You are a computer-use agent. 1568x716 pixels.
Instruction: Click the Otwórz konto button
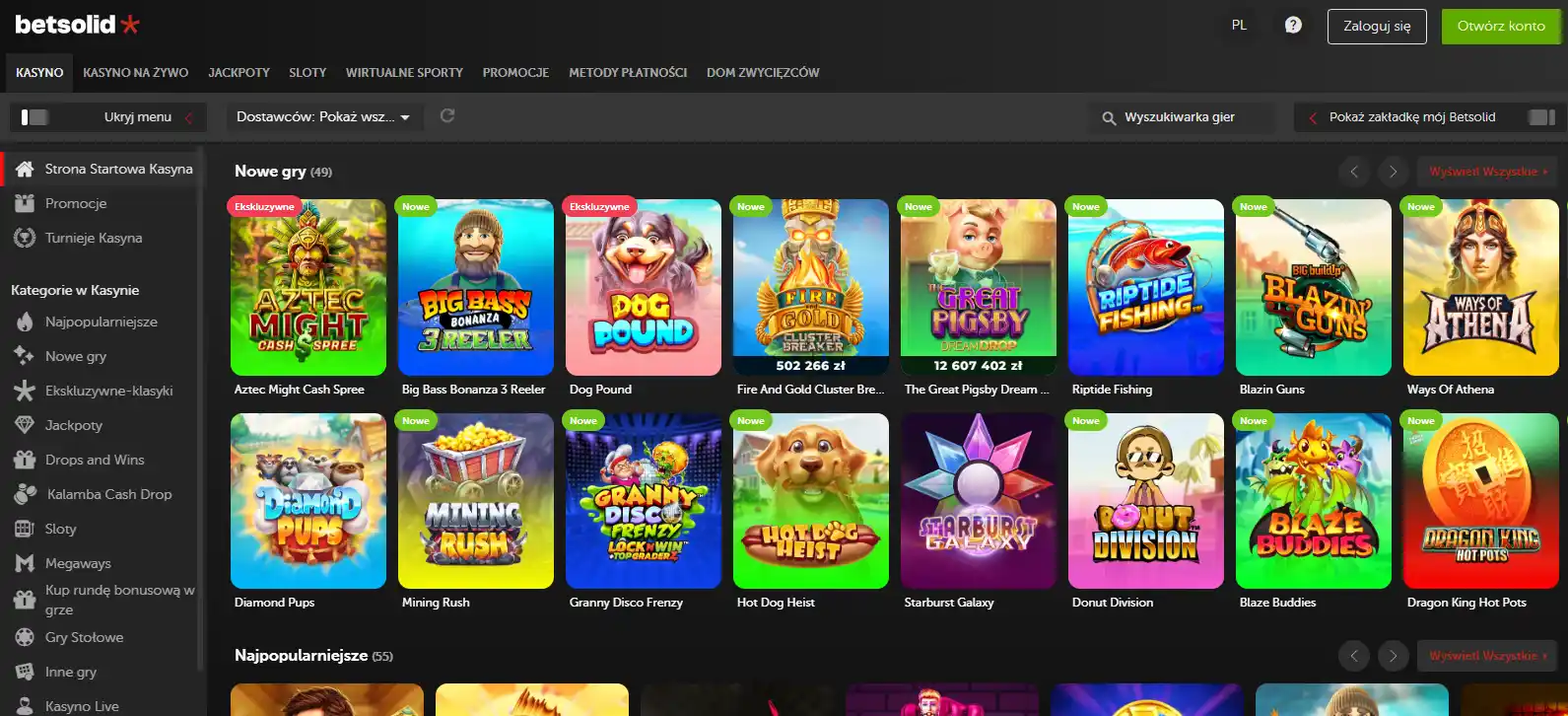point(1501,27)
